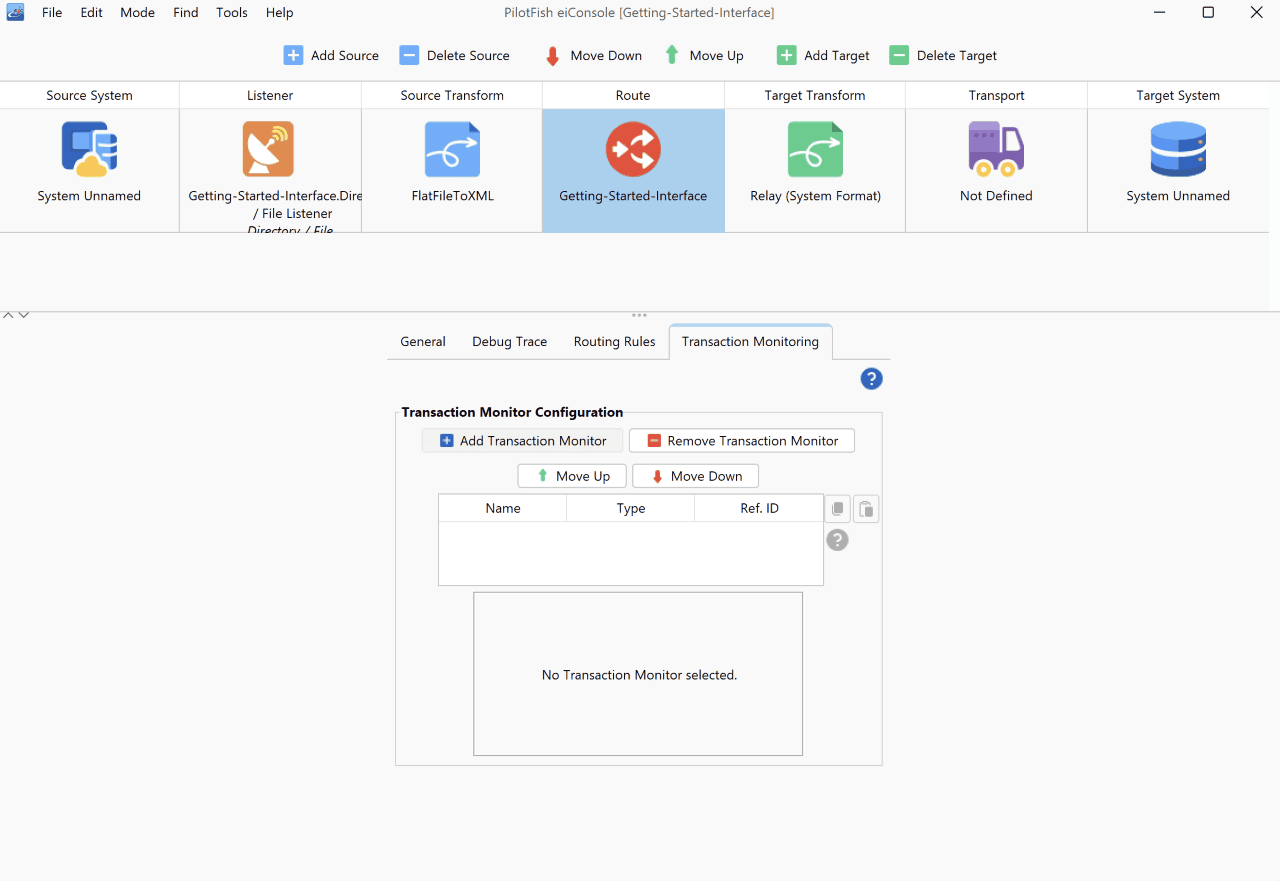Click Add Transaction Monitor

[x=522, y=441]
